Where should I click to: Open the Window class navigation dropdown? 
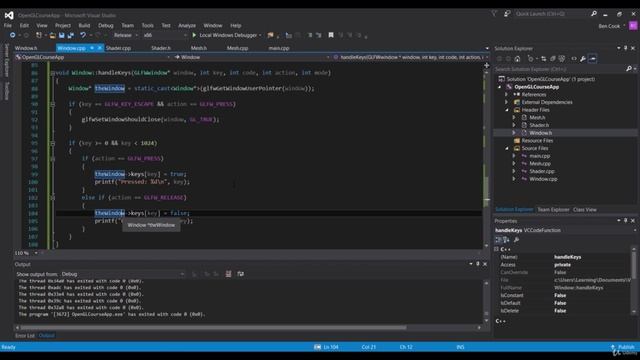click(251, 58)
